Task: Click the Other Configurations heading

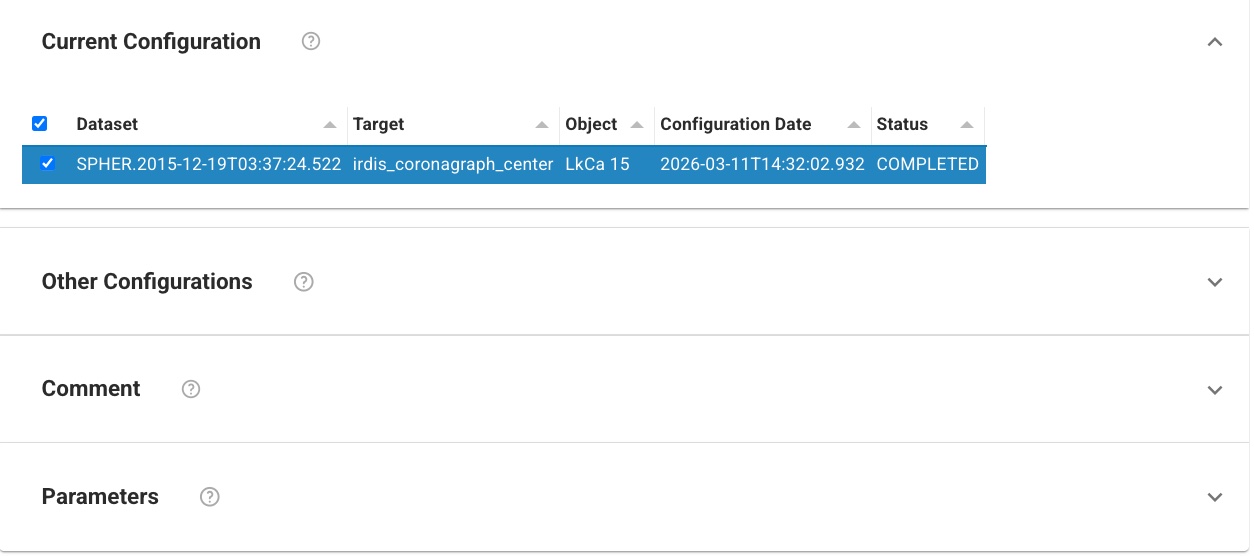Action: (x=147, y=282)
